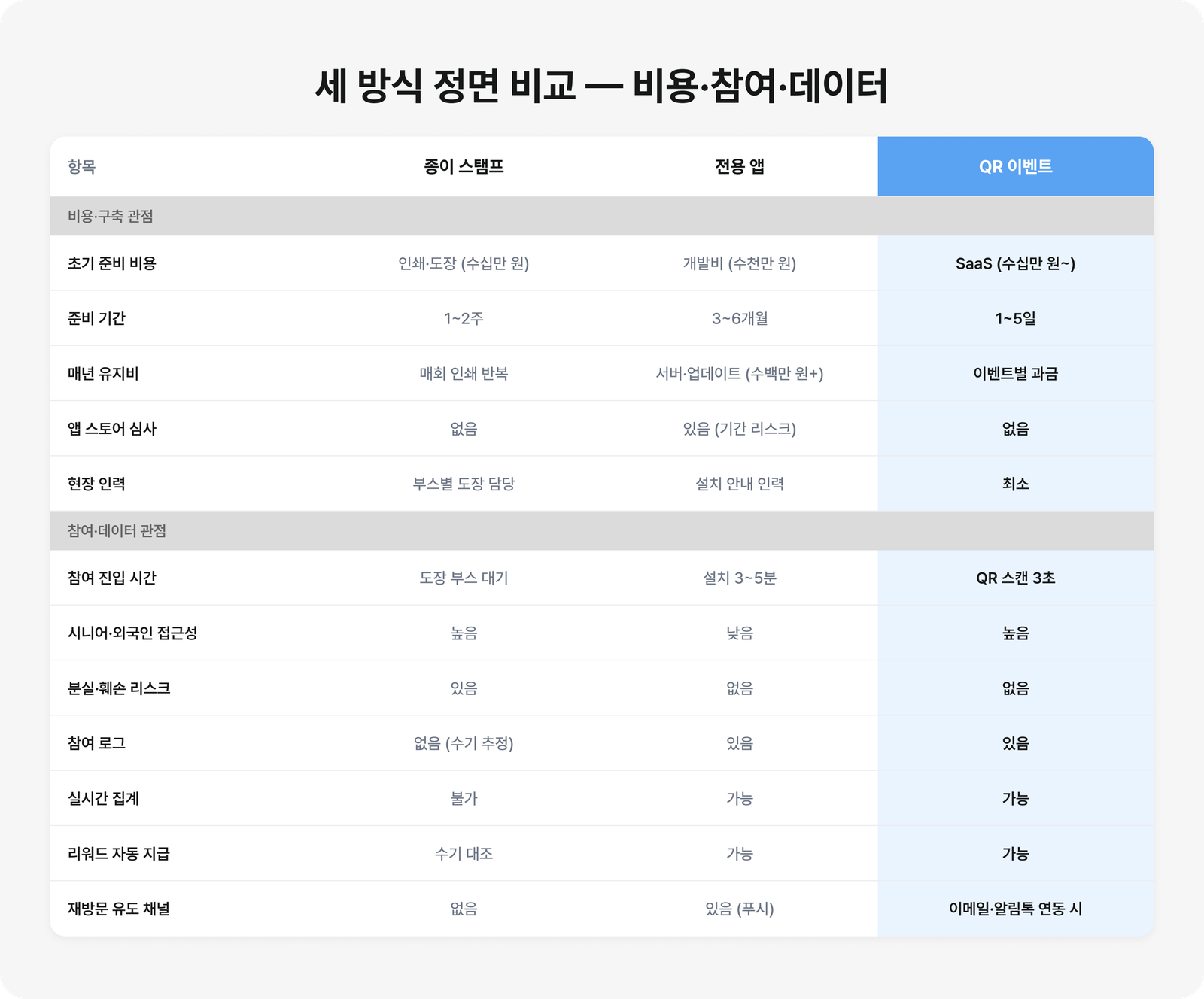Select the '항목' column header

point(81,166)
